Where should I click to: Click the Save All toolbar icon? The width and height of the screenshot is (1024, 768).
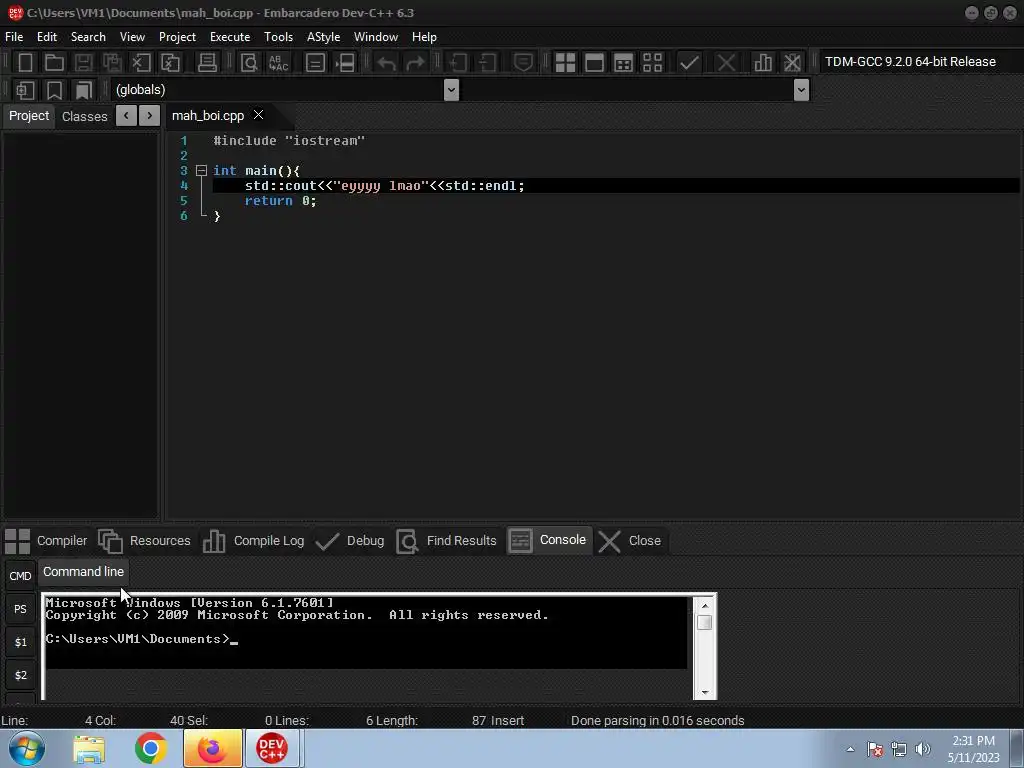pos(112,63)
